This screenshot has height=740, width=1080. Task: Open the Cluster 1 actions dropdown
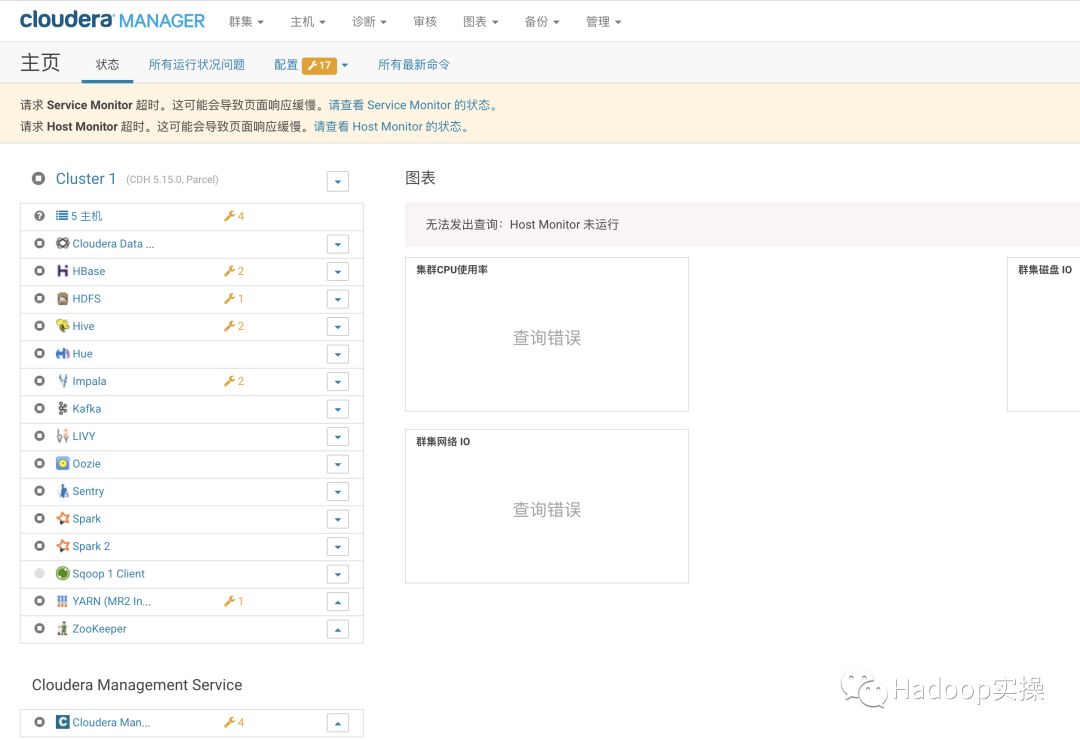338,182
